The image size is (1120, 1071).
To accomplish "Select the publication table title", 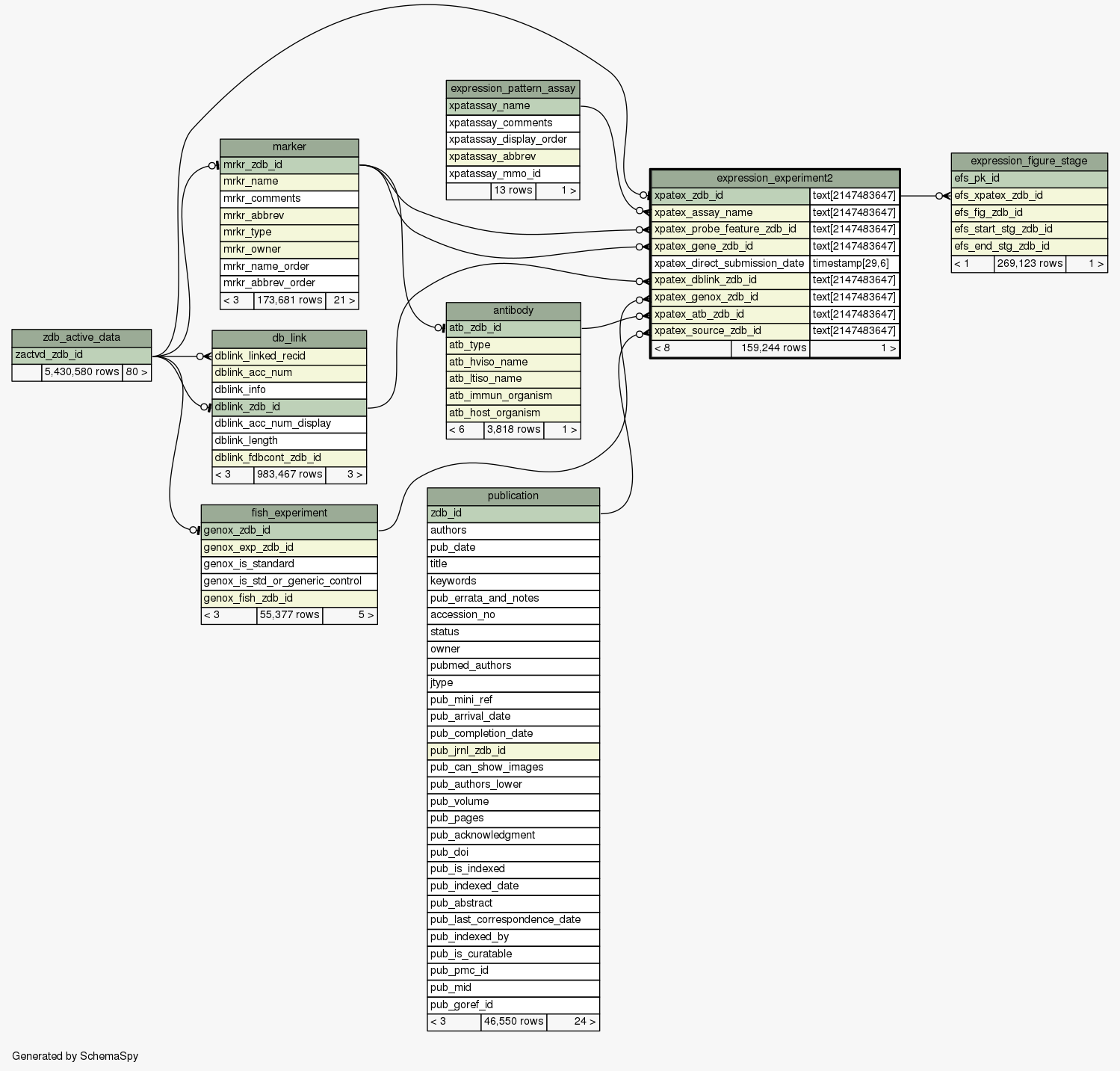I will click(513, 496).
